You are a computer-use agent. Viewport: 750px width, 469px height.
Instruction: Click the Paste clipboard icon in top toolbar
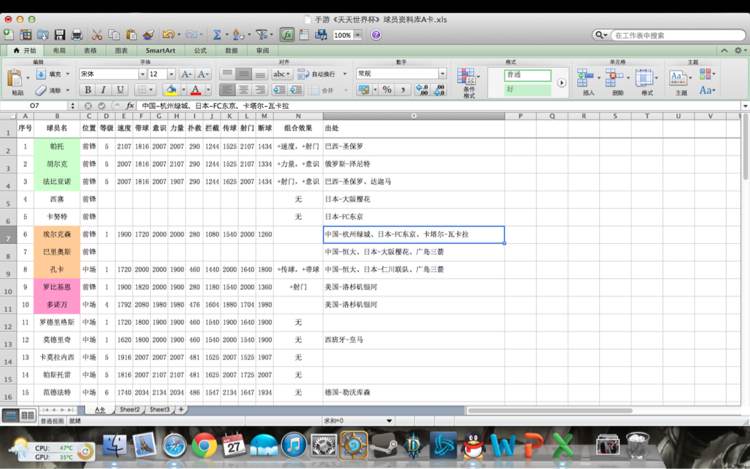point(131,35)
